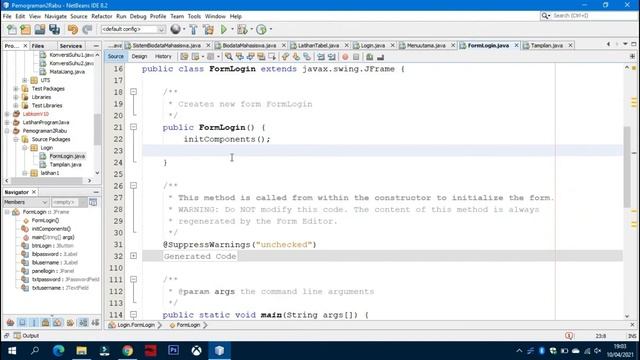Toggle fully qualified names in Navigator
This screenshot has height=360, width=640.
tap(70, 322)
